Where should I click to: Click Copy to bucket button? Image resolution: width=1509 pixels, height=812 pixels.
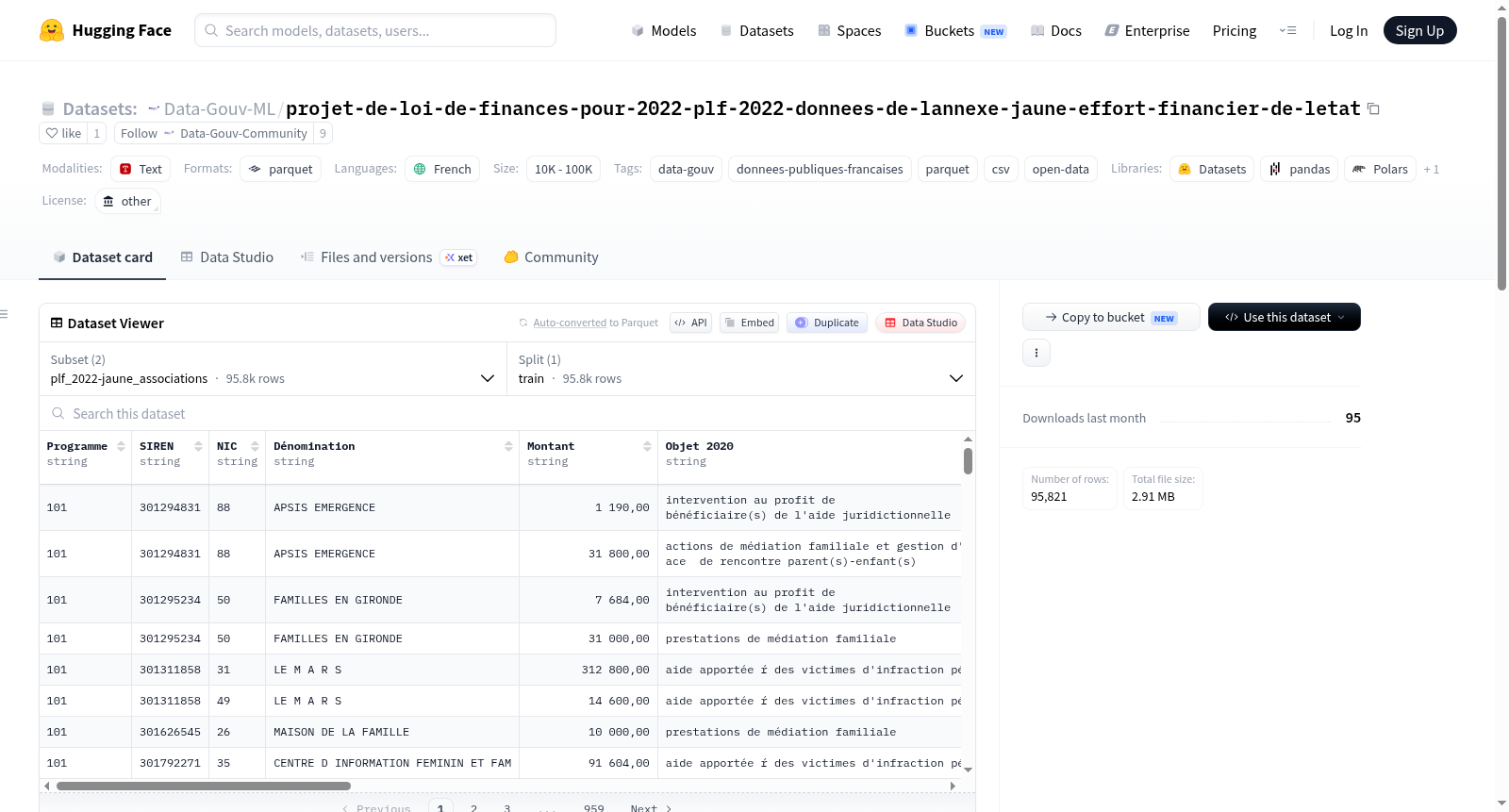click(1111, 317)
